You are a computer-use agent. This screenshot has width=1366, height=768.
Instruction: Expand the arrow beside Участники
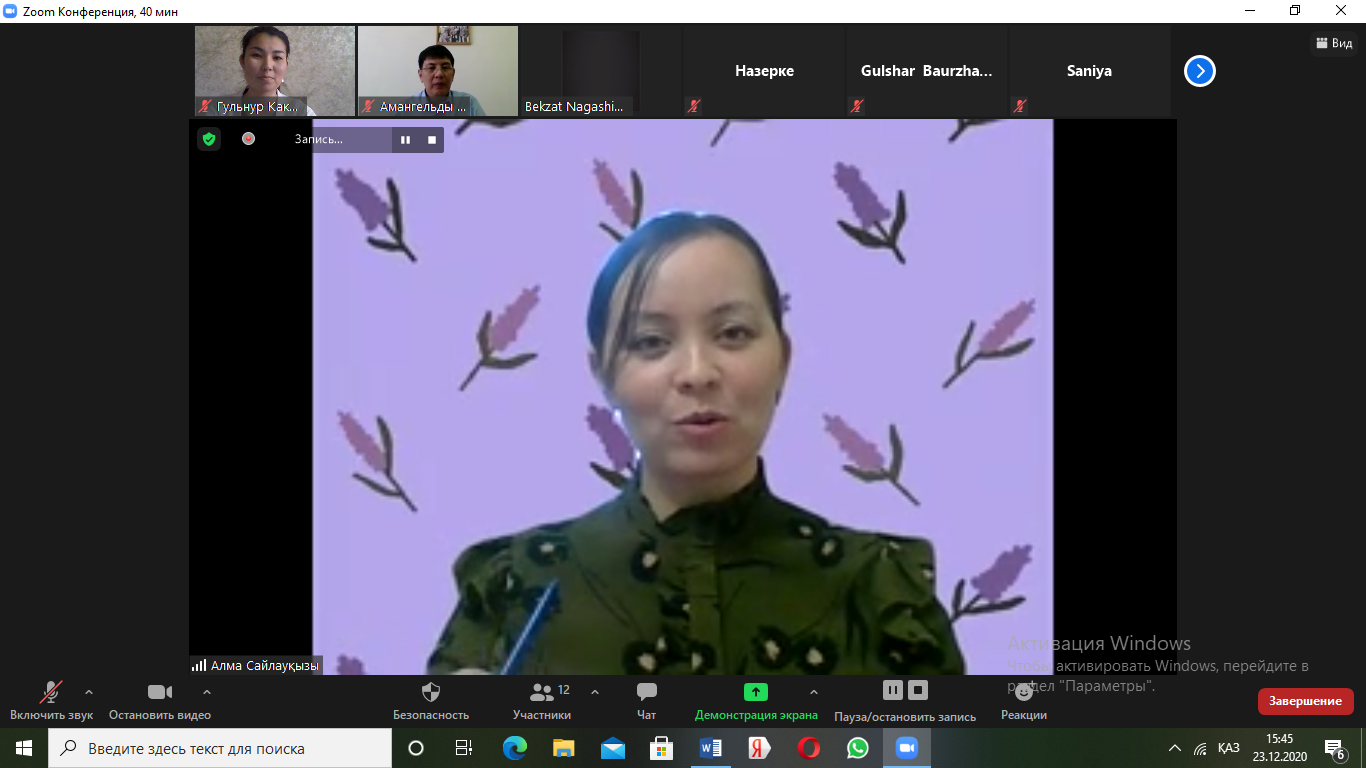[595, 692]
